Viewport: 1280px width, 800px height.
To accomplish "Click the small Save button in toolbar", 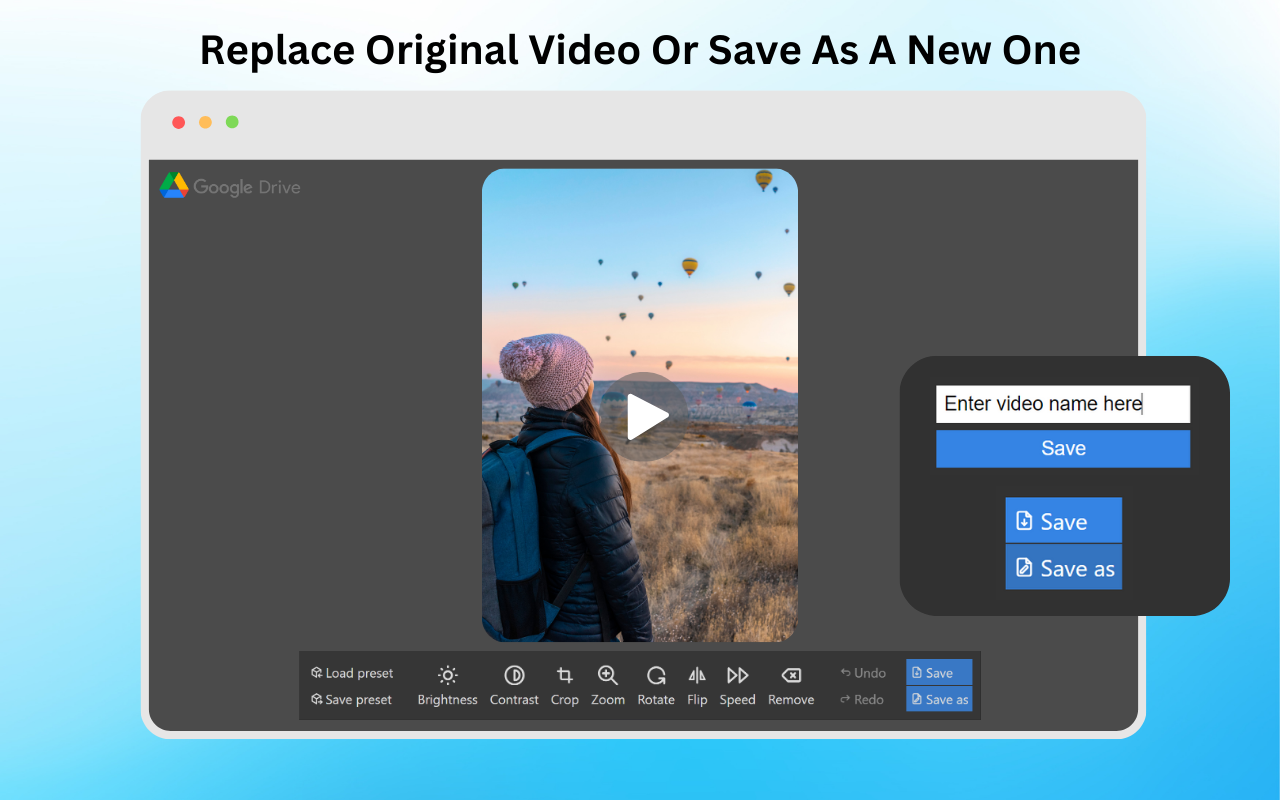I will (x=939, y=672).
